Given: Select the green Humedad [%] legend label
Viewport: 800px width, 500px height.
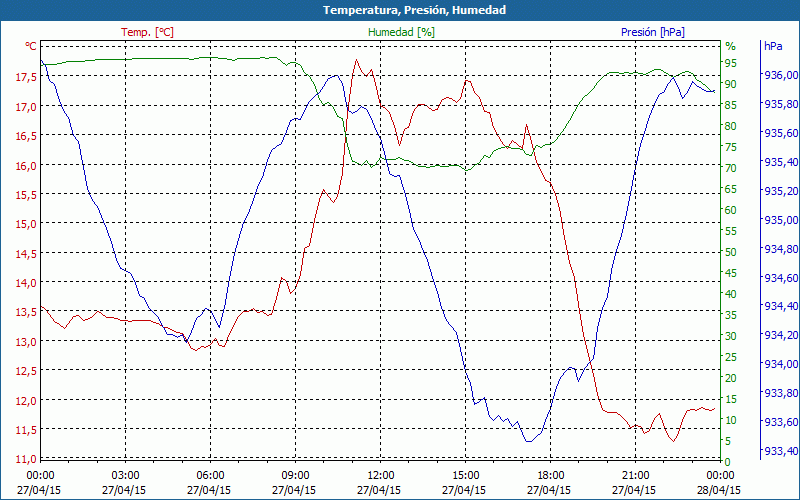Looking at the screenshot, I should pos(402,32).
